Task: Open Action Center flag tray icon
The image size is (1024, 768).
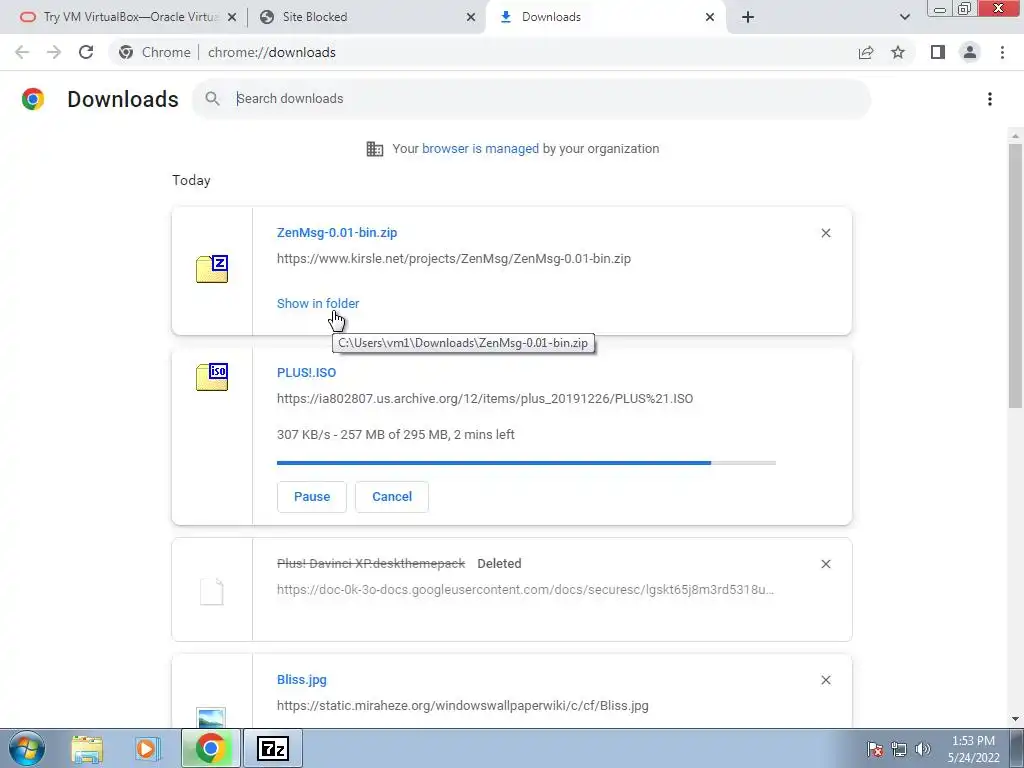Action: point(875,749)
